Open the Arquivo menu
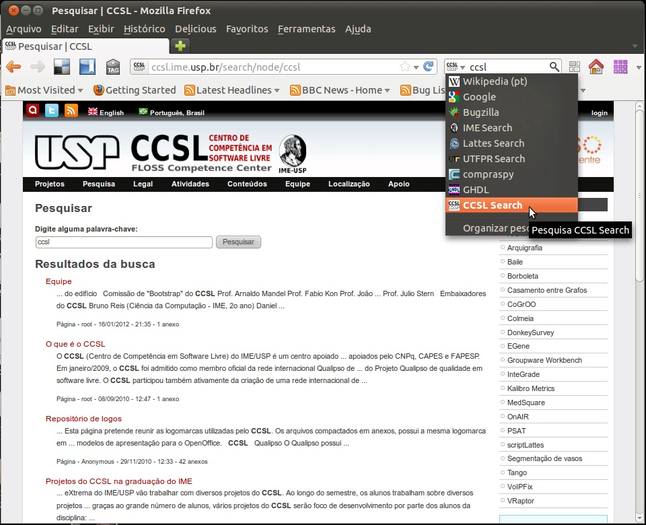Screen dimensions: 646x525 [x=23, y=29]
